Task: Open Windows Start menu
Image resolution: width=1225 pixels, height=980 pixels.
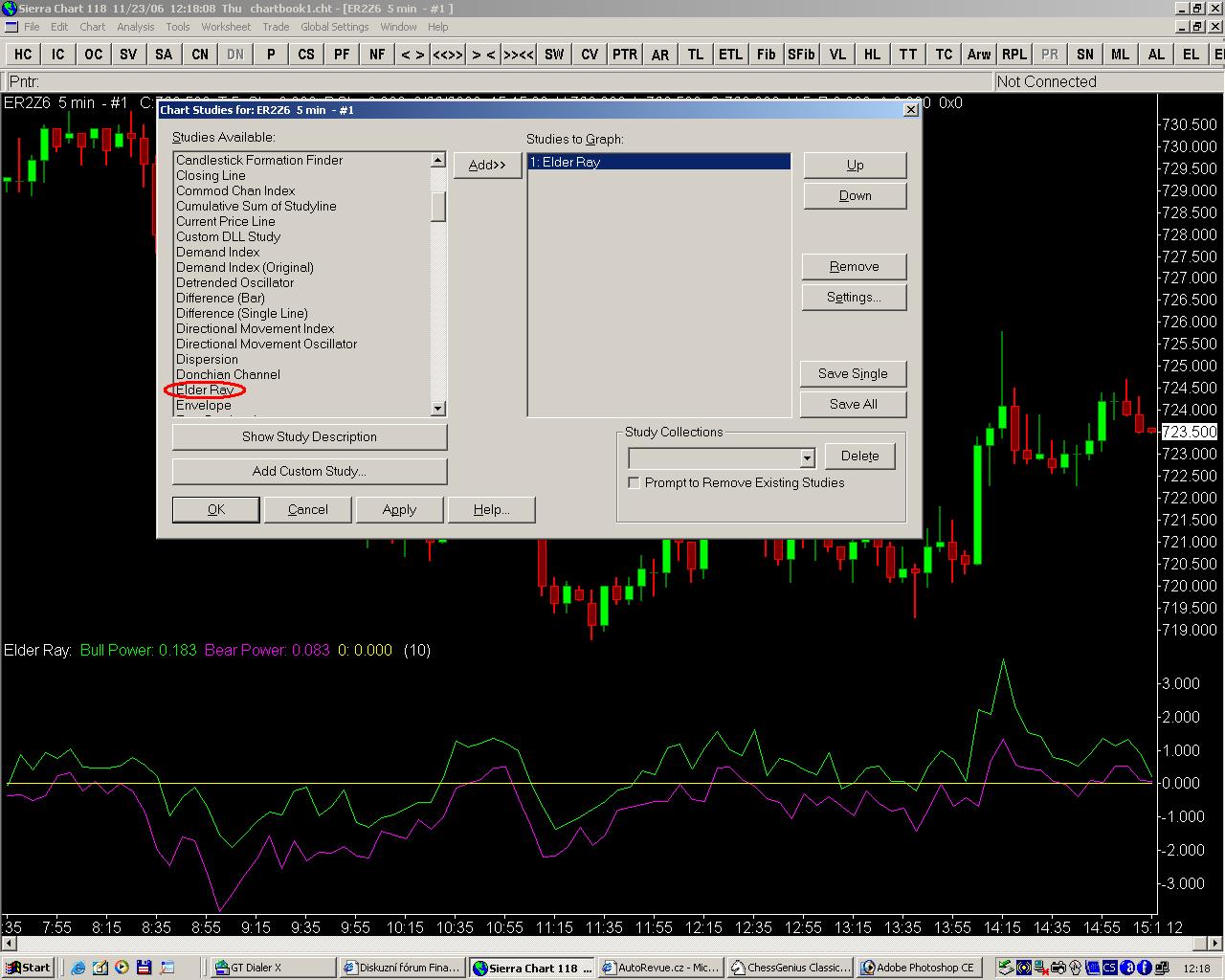Action: 28,968
